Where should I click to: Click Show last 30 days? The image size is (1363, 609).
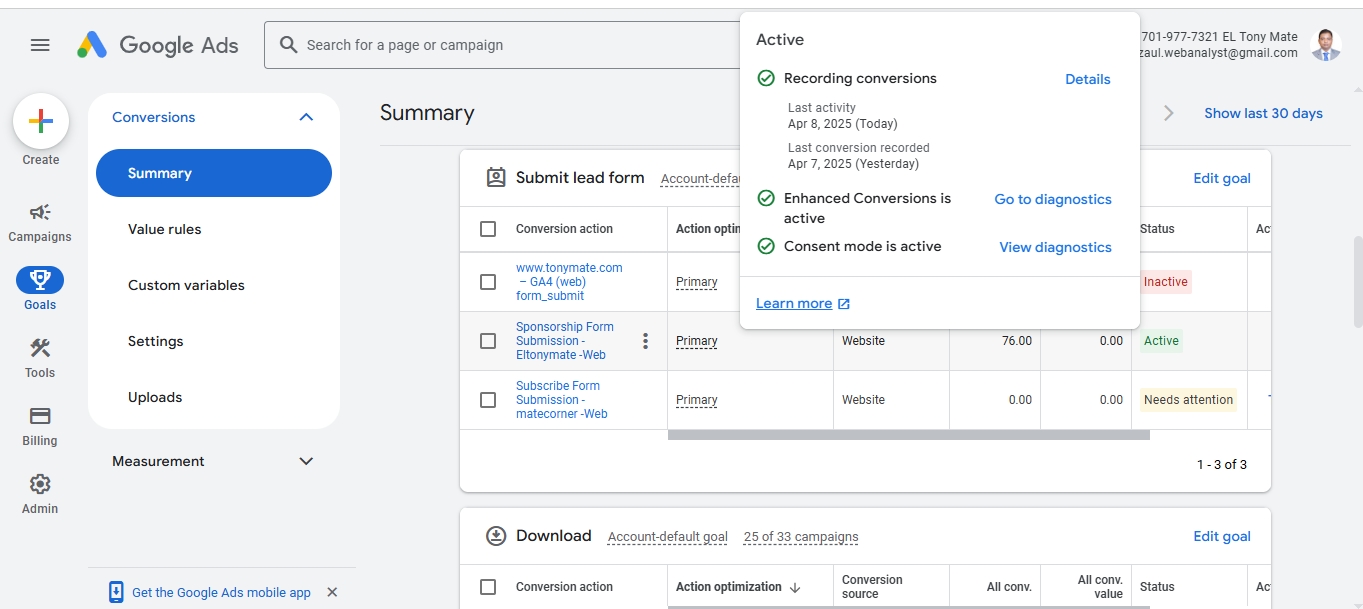point(1263,113)
